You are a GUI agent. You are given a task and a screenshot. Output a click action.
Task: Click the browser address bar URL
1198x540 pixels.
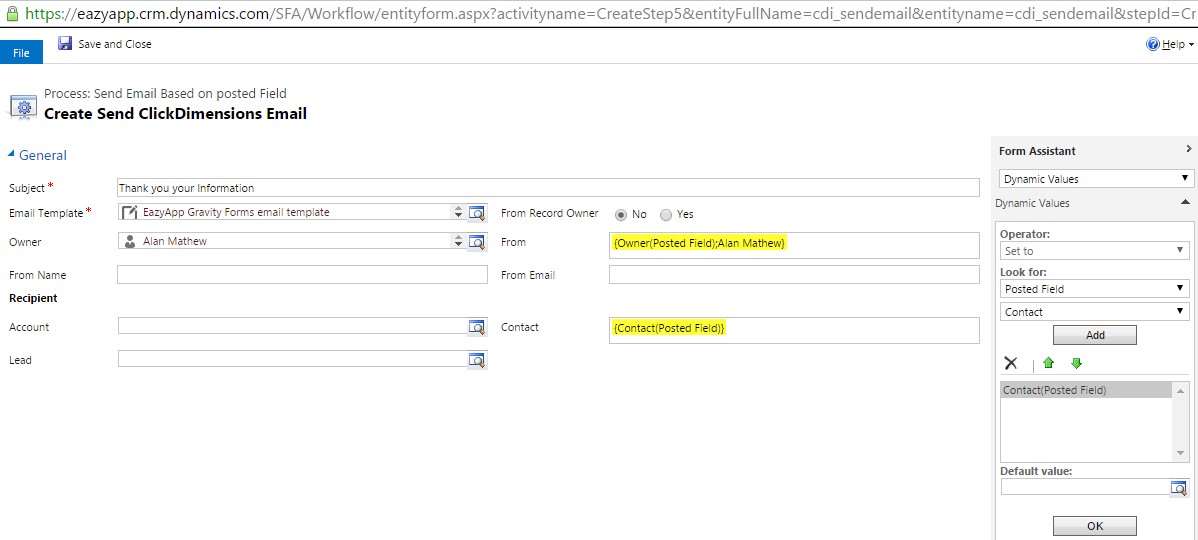(611, 13)
